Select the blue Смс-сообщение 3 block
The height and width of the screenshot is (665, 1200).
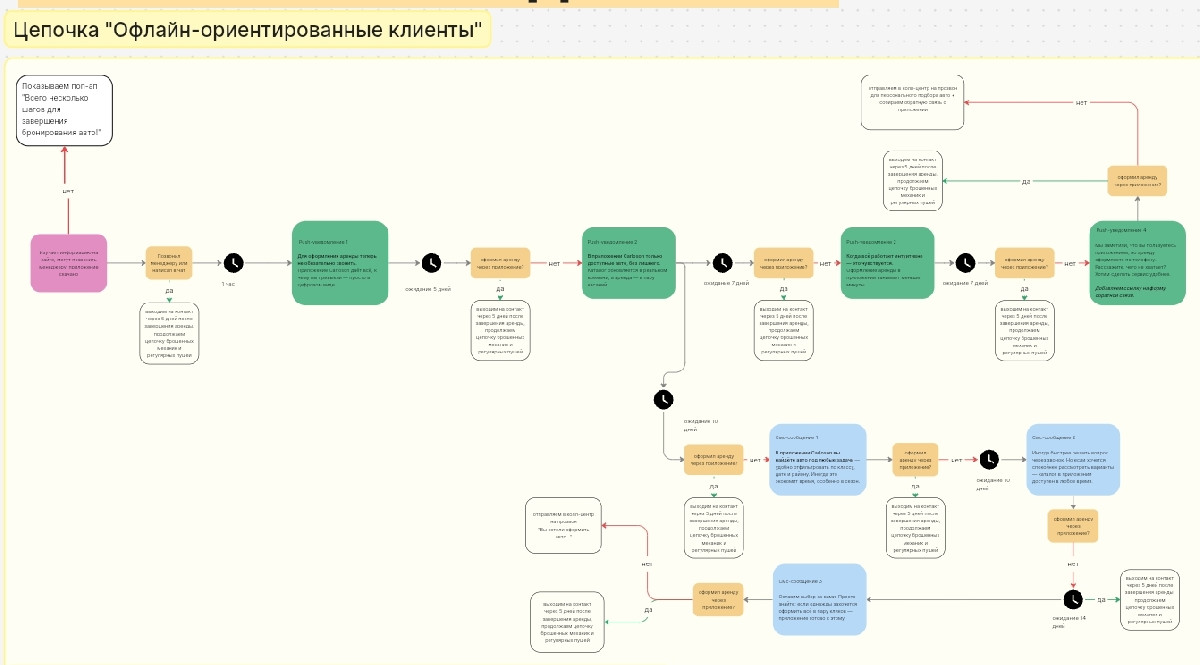(819, 598)
